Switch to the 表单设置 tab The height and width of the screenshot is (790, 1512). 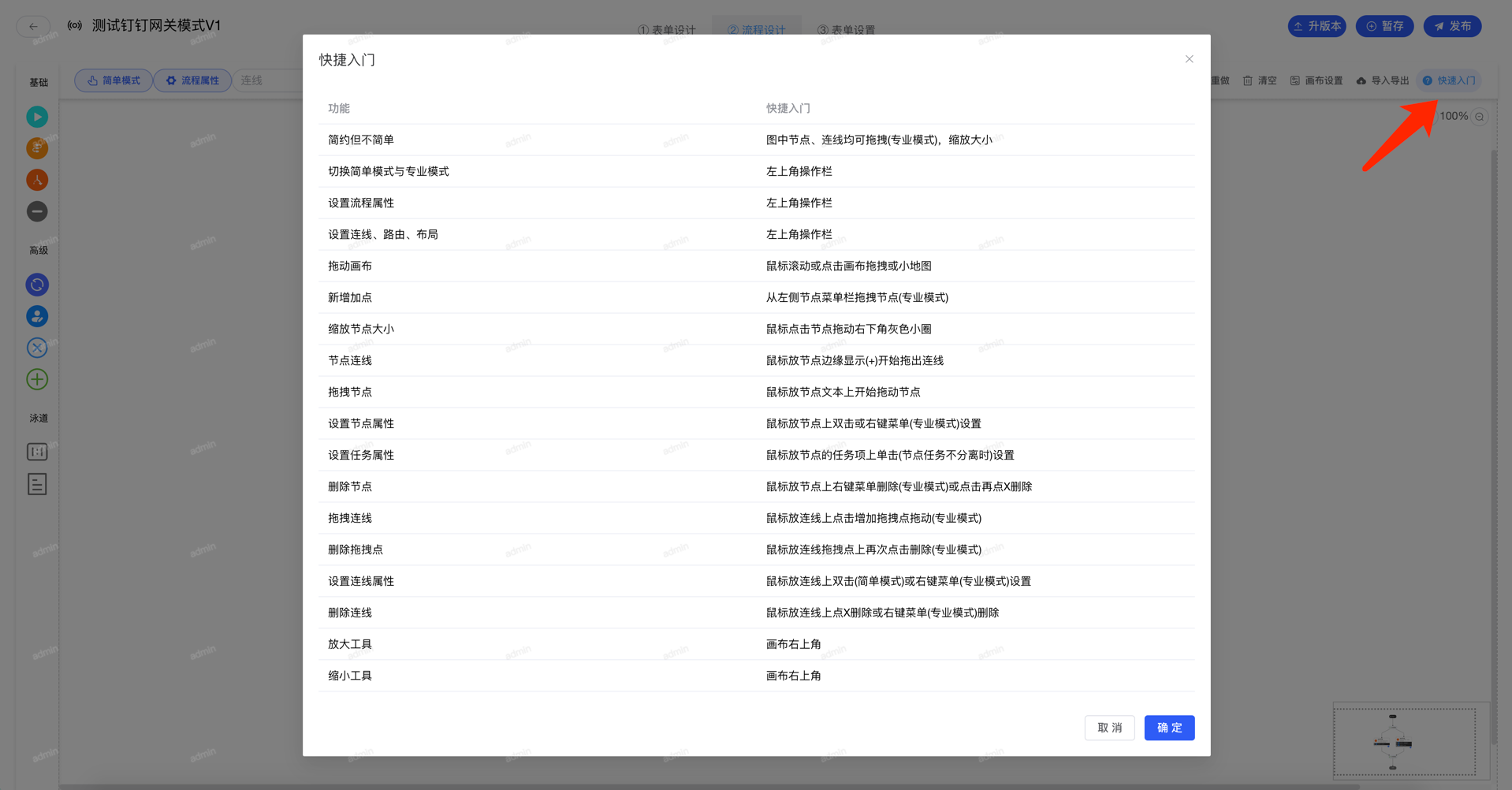click(x=846, y=30)
